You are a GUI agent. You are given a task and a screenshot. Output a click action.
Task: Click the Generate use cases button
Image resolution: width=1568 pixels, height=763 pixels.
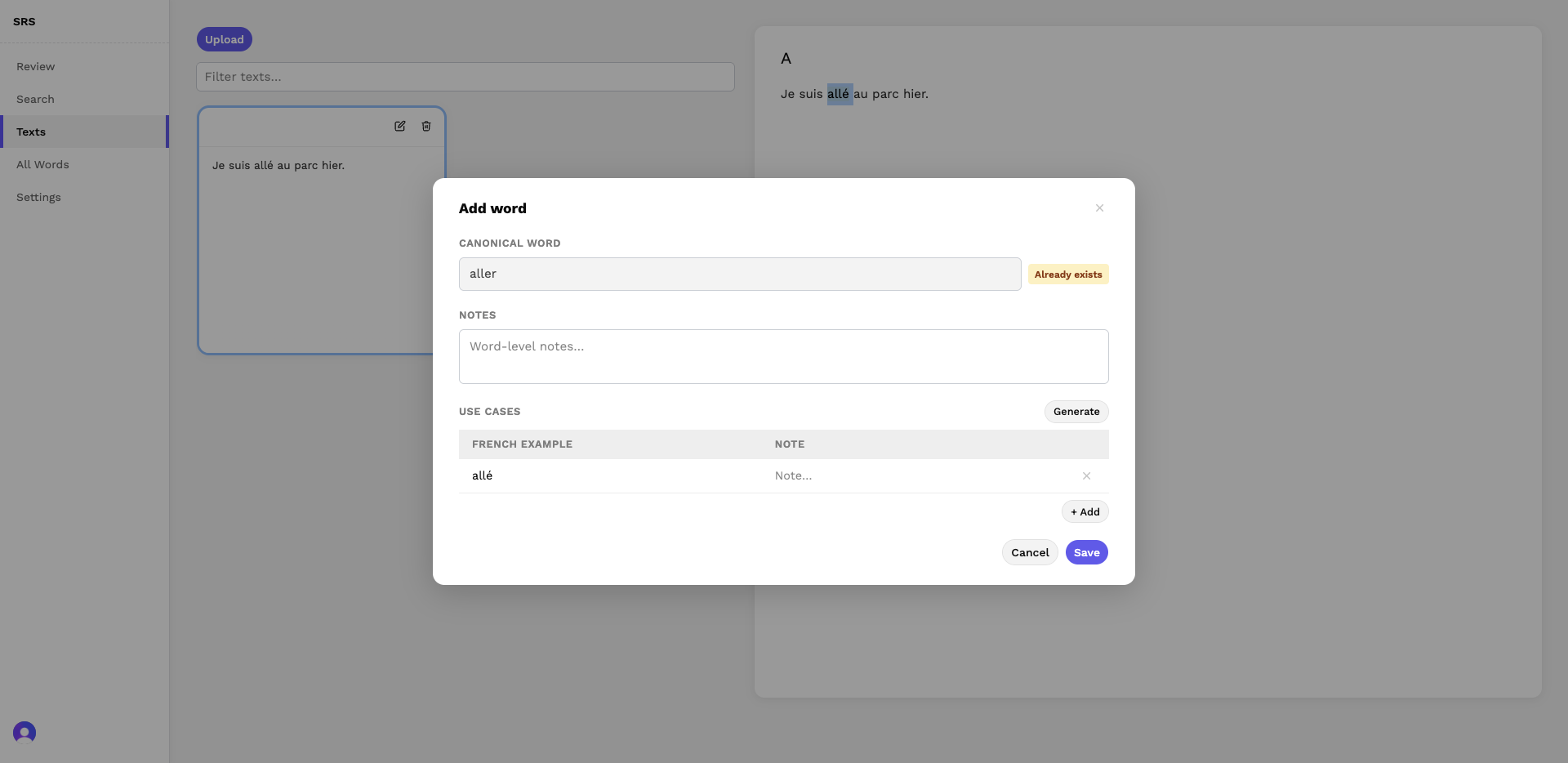point(1076,412)
